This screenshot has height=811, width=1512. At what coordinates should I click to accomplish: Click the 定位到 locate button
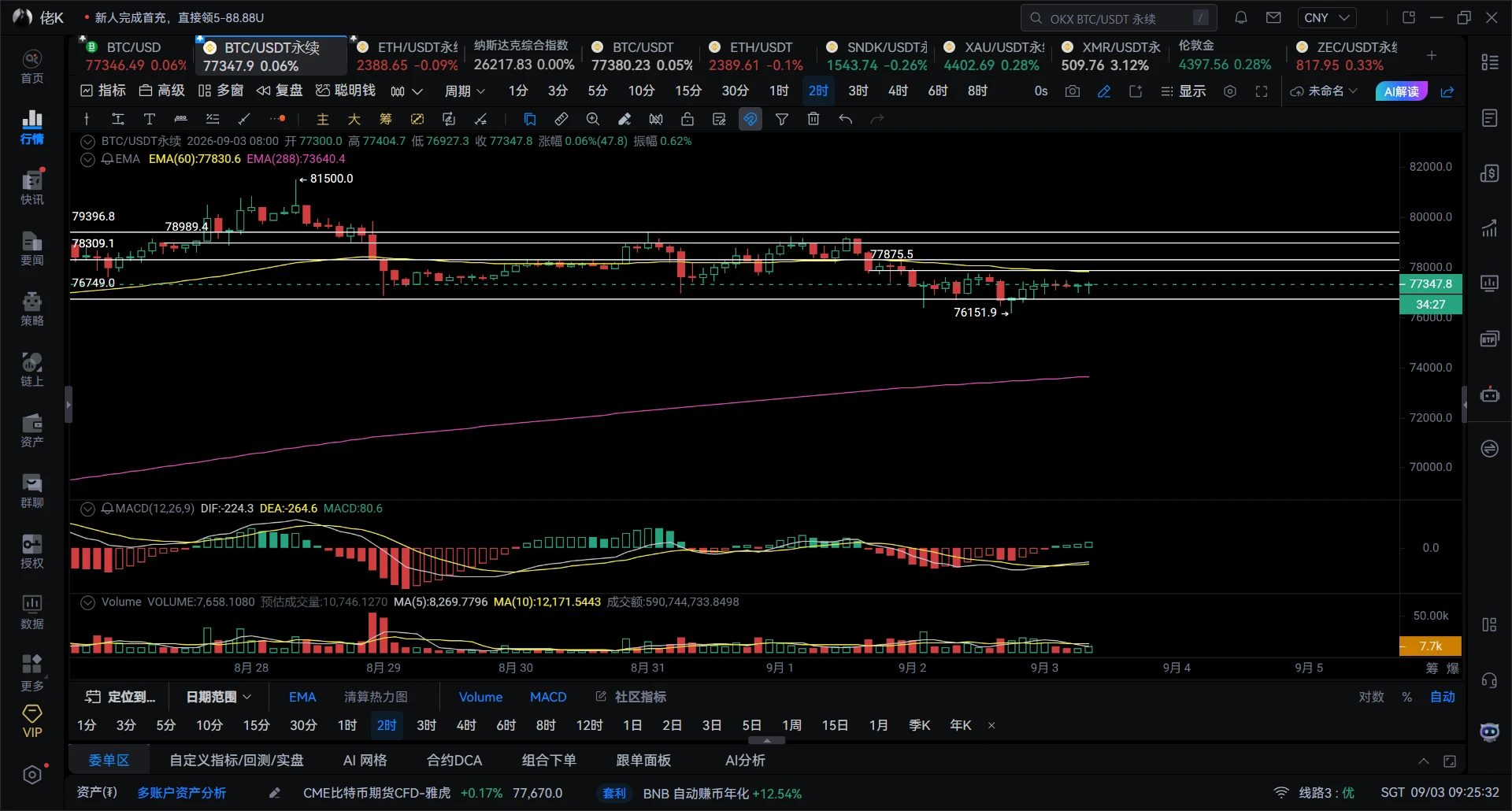click(x=120, y=697)
